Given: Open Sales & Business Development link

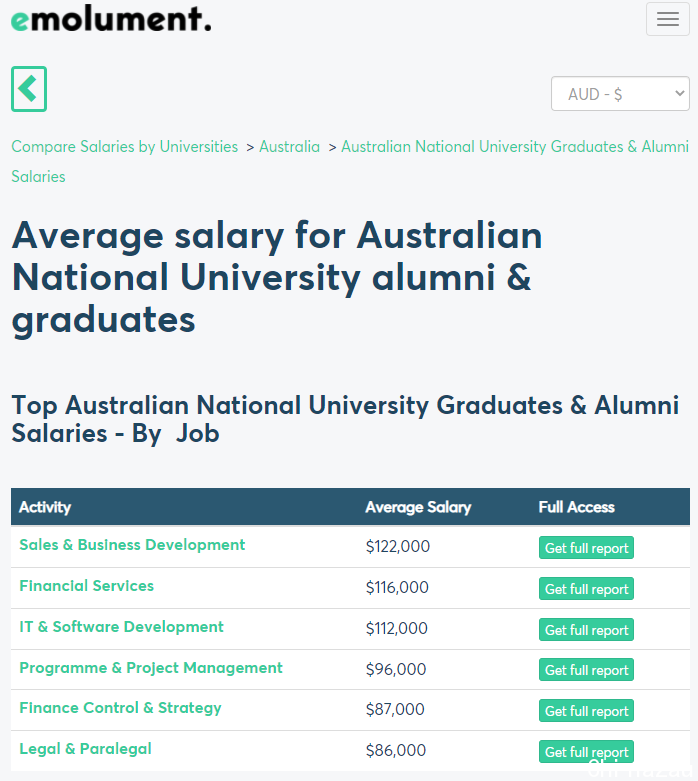Looking at the screenshot, I should pyautogui.click(x=132, y=545).
